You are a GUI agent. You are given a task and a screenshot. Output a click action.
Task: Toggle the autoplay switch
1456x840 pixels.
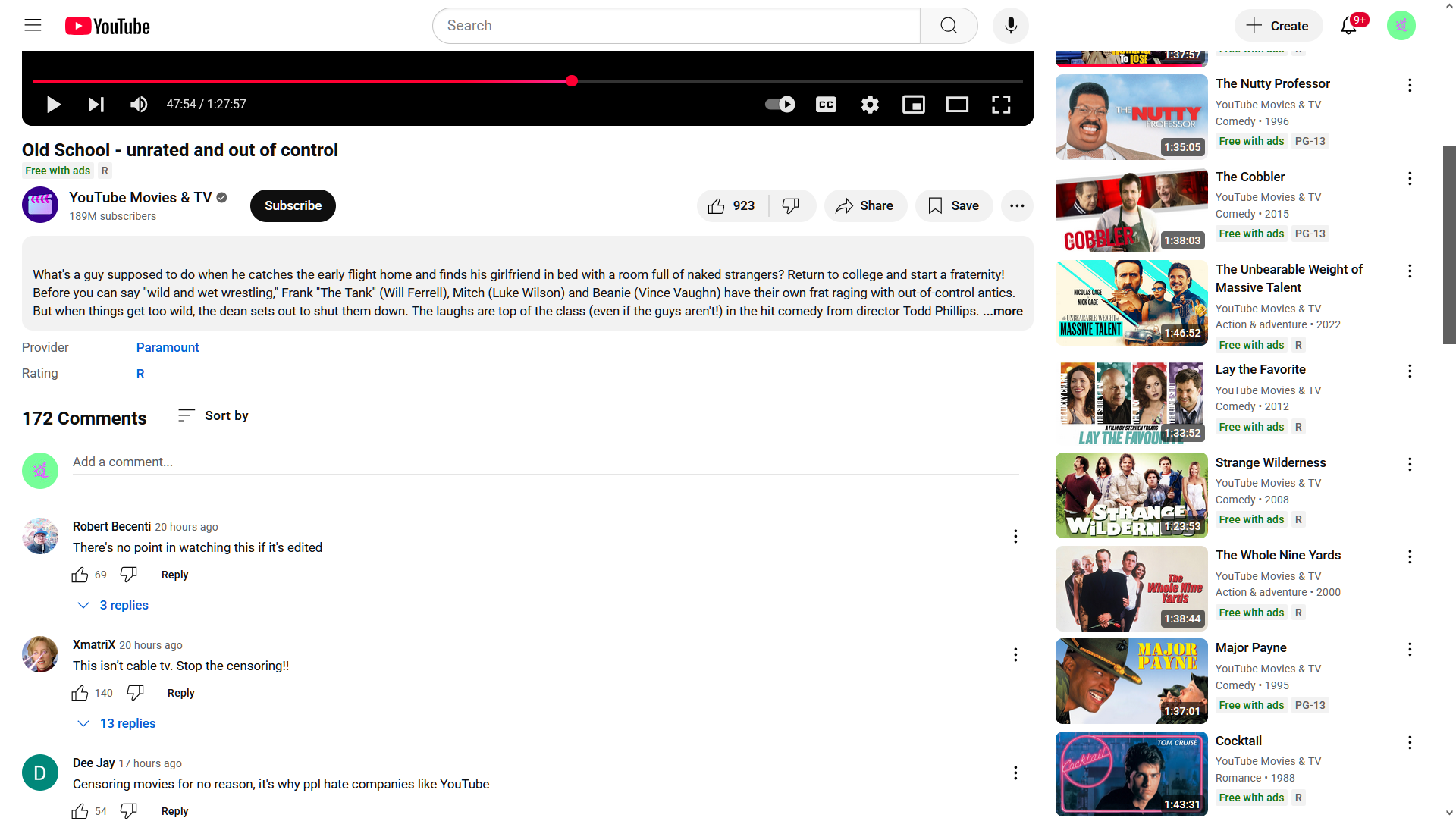(x=780, y=105)
